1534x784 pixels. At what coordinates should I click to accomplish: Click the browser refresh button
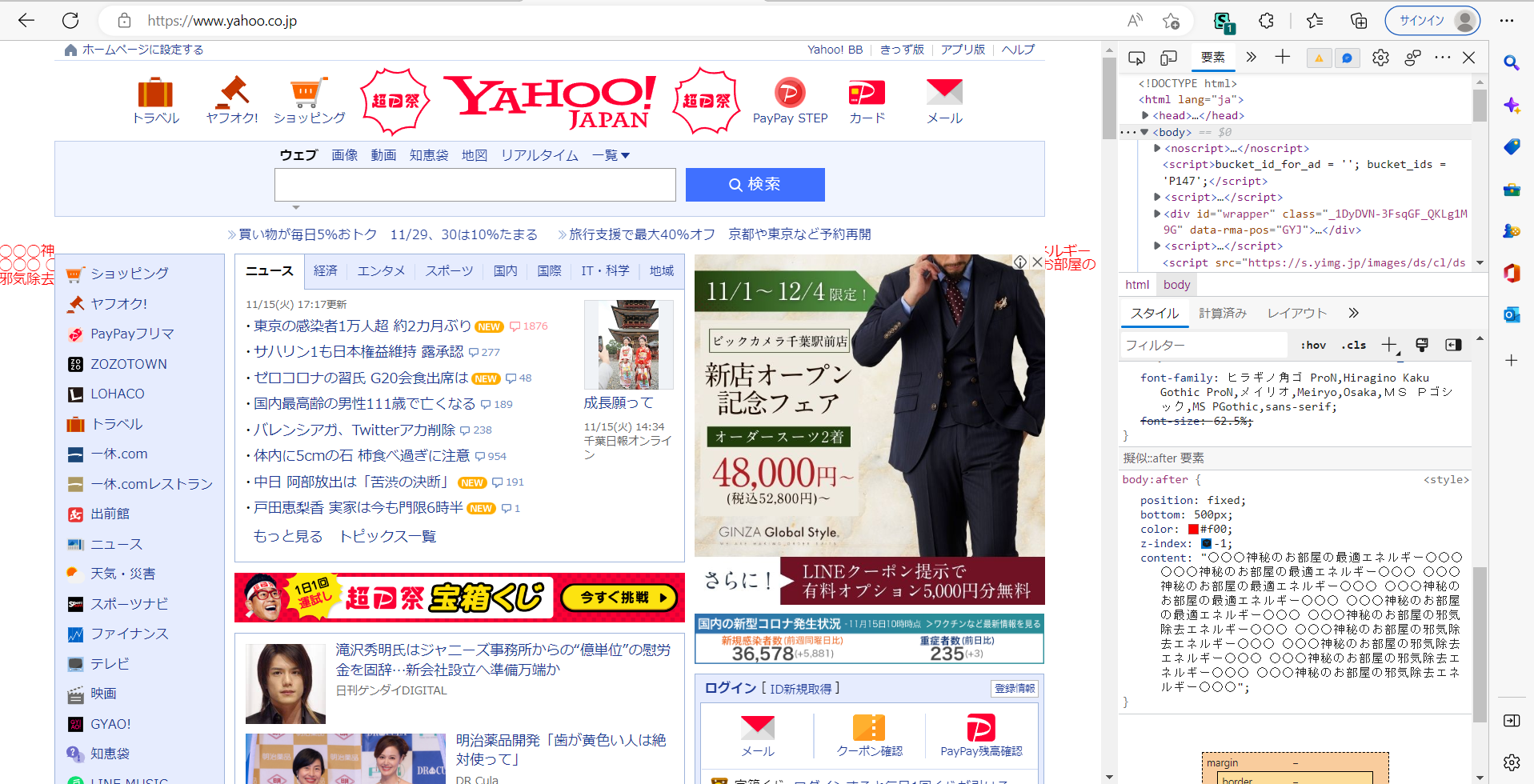pos(70,21)
